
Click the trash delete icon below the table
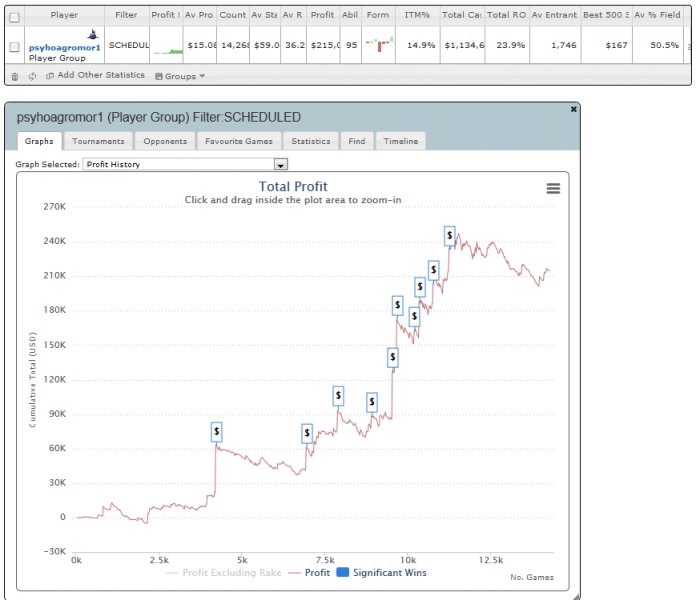pos(14,76)
